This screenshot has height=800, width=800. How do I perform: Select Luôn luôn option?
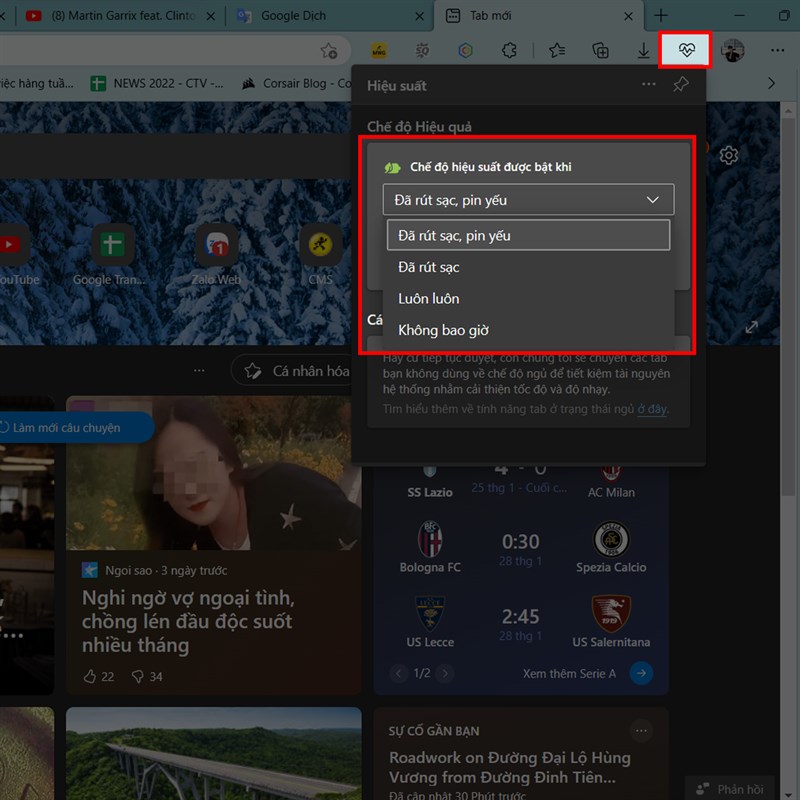528,298
